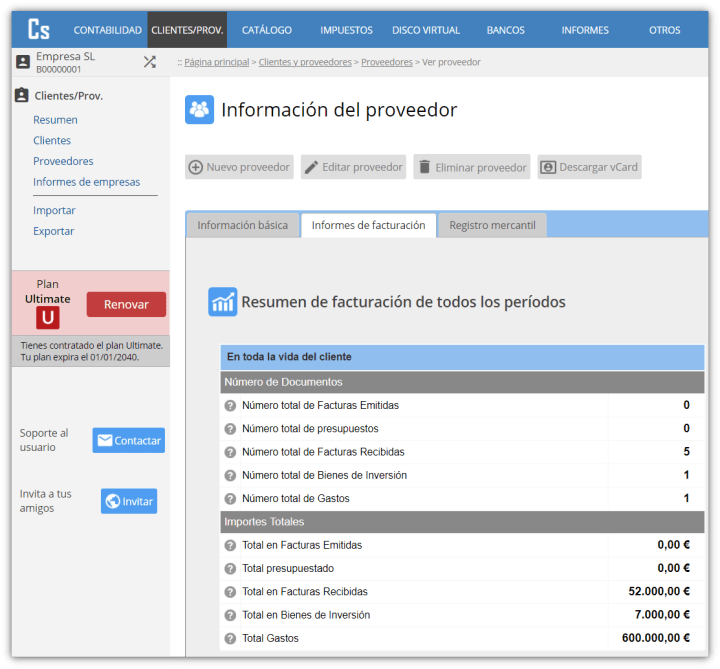Click the Número de Documentos section header
The image size is (720, 669).
[462, 382]
